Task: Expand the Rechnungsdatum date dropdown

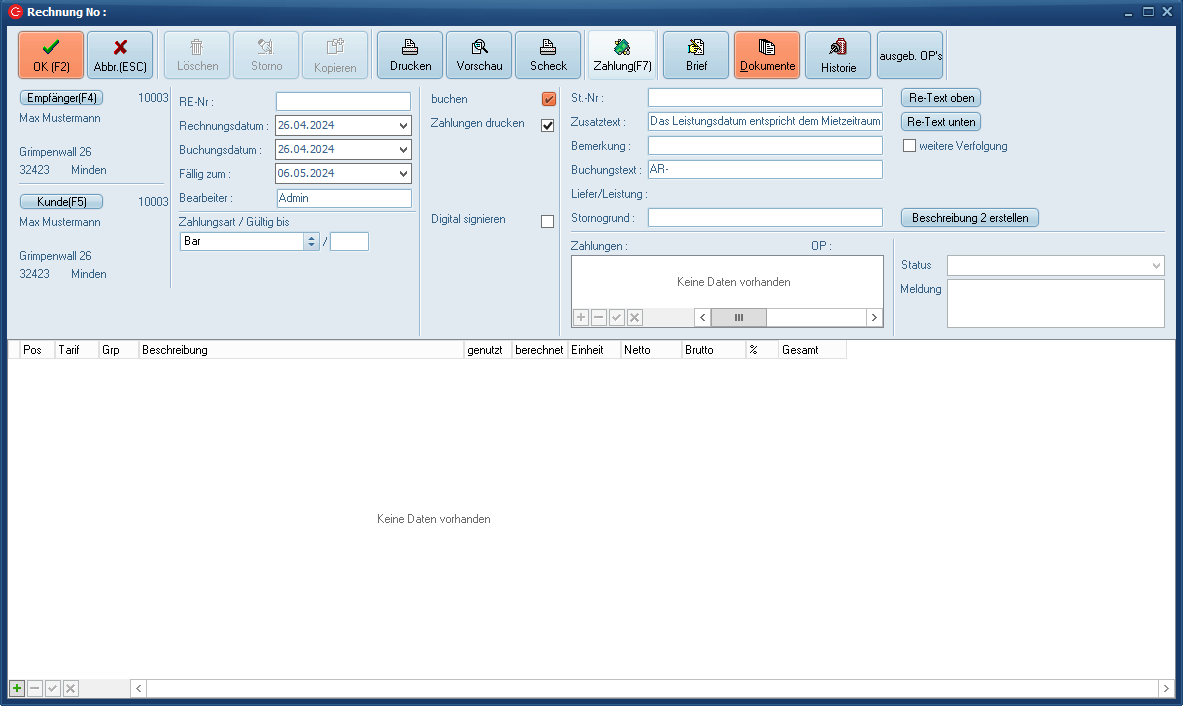Action: coord(403,126)
